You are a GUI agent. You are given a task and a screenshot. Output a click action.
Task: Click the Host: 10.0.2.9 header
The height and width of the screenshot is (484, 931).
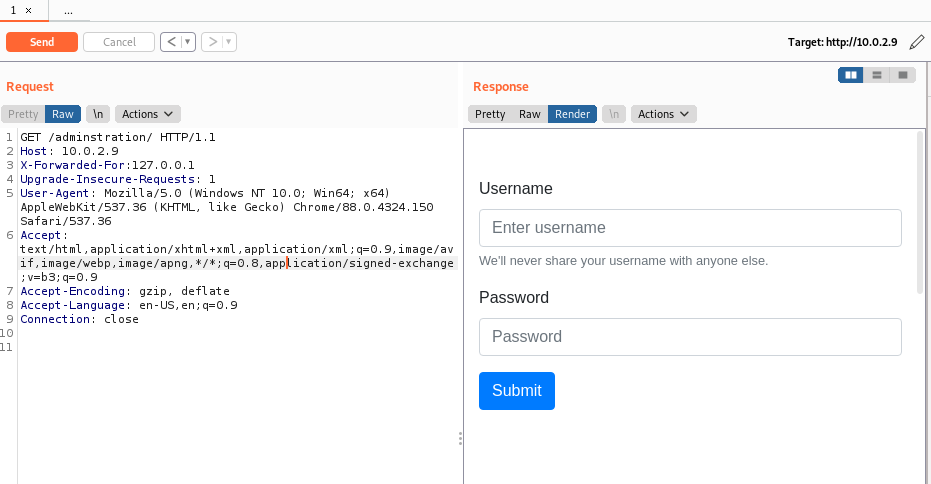point(69,151)
